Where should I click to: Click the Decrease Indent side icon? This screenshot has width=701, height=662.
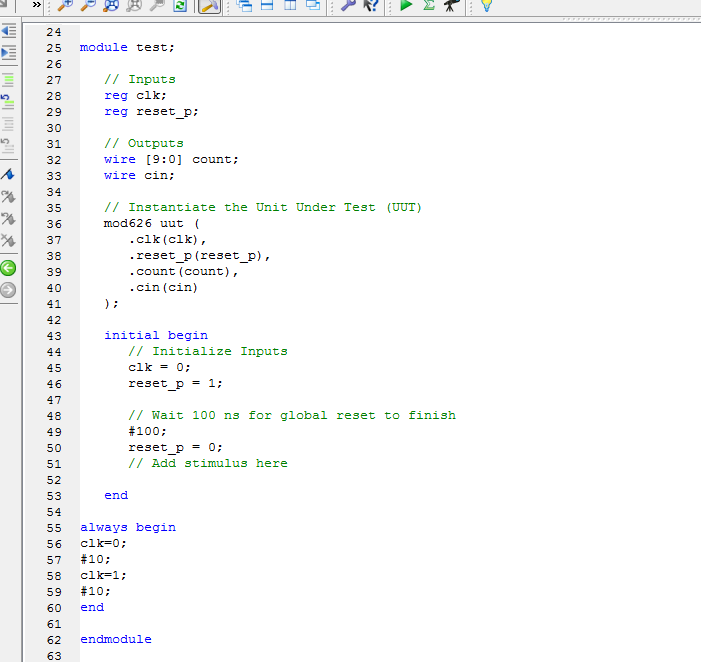[x=8, y=31]
